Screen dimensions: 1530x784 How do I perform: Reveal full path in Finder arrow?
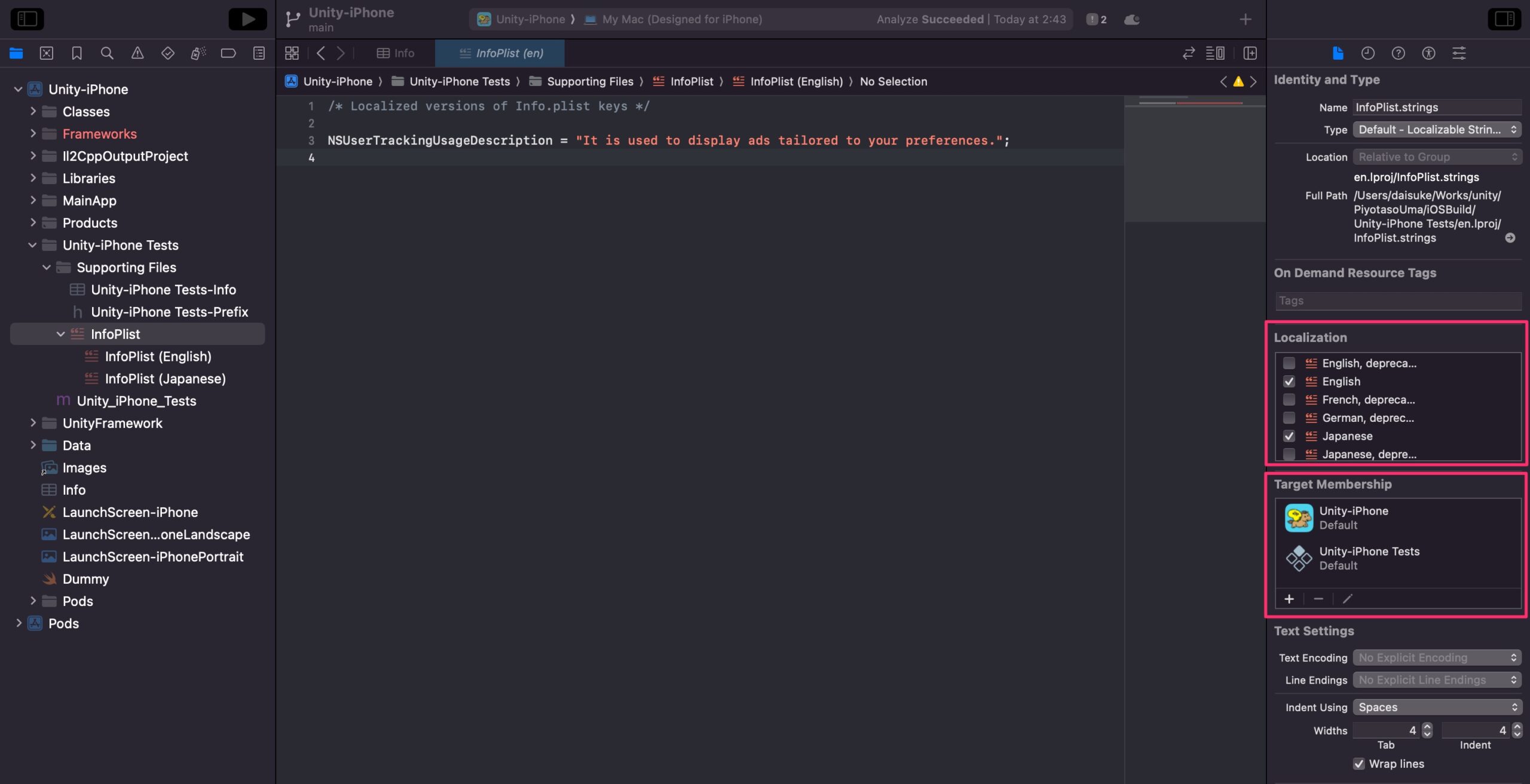(1510, 238)
